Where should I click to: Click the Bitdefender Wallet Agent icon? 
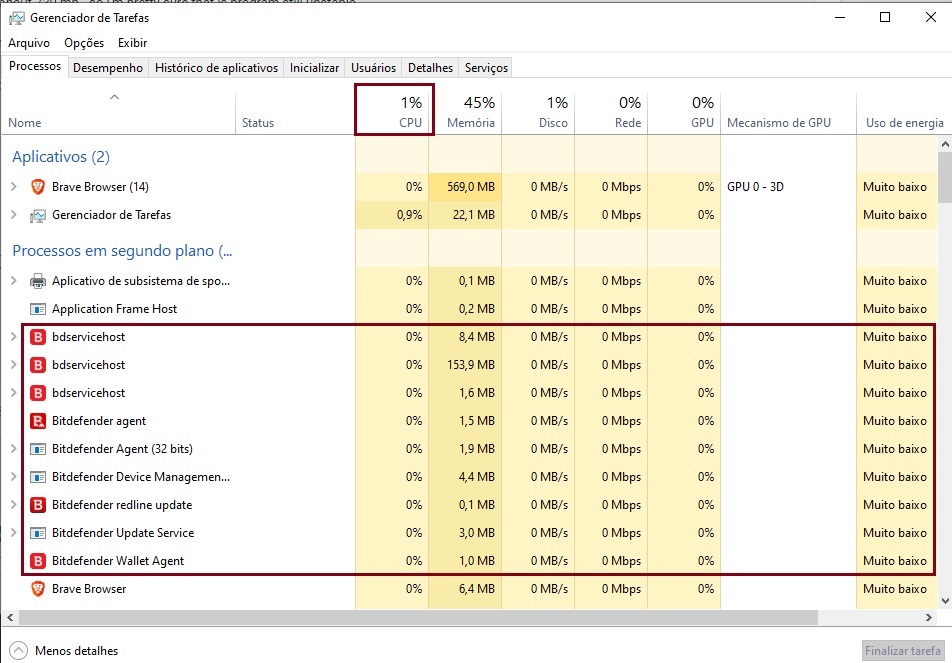38,561
